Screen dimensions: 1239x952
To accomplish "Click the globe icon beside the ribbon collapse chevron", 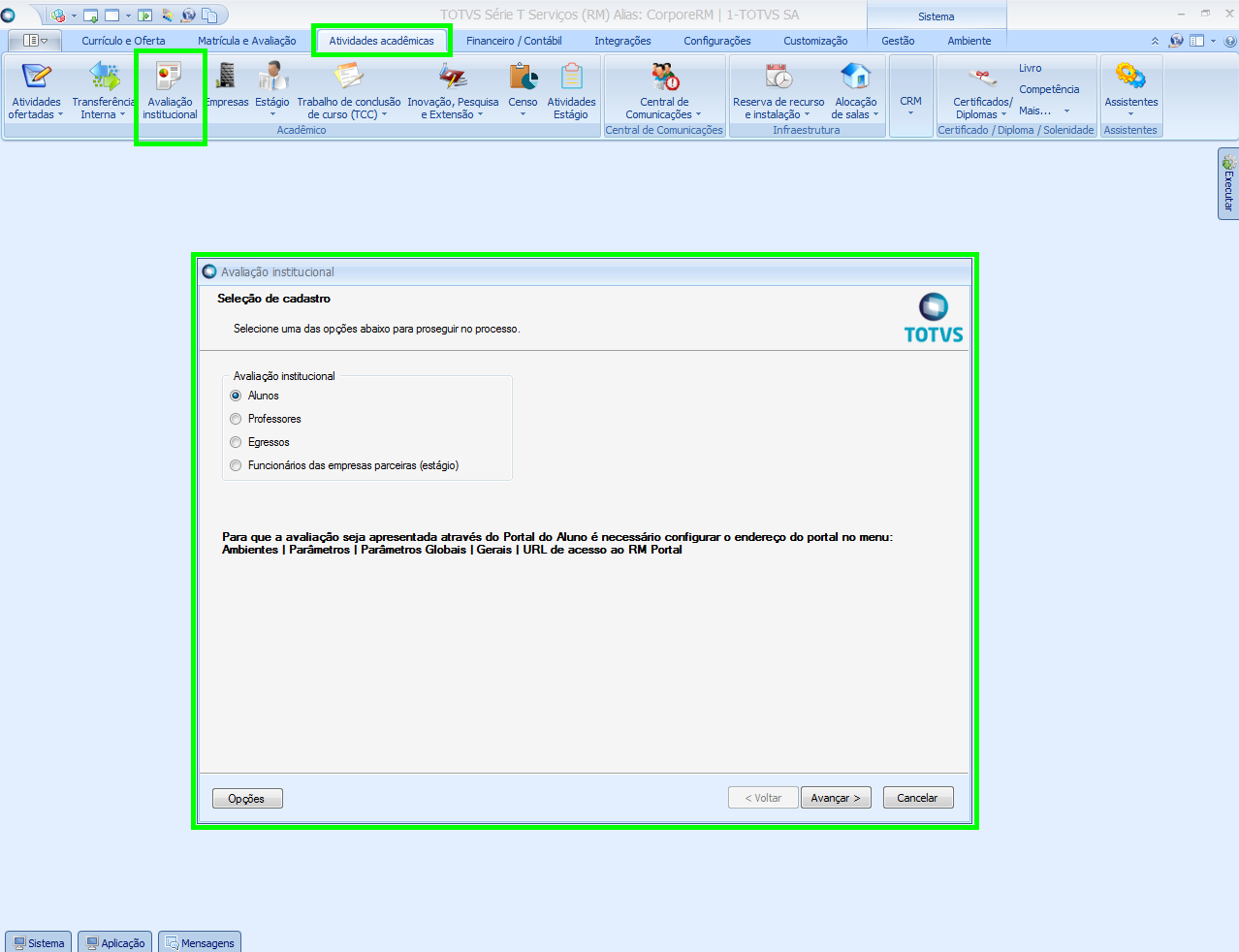I will coord(1176,41).
